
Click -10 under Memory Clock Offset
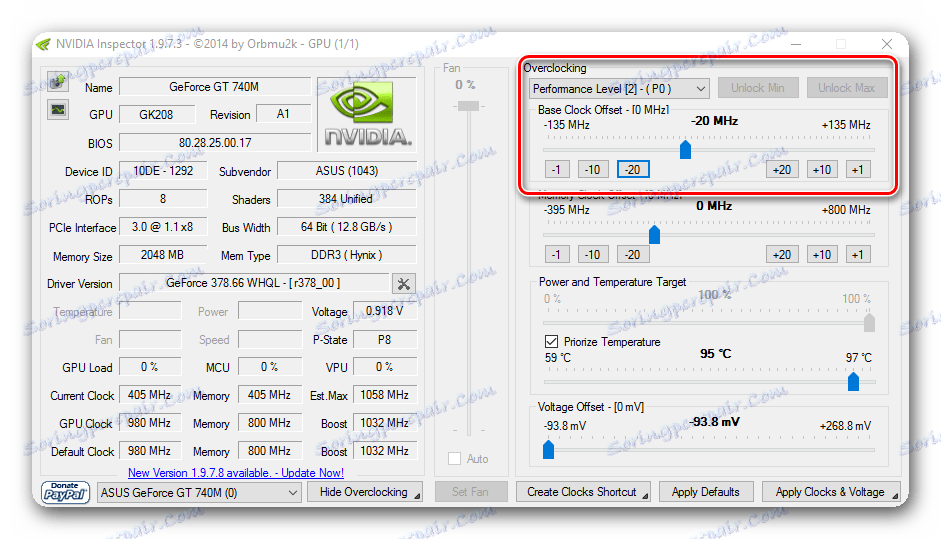pos(593,254)
